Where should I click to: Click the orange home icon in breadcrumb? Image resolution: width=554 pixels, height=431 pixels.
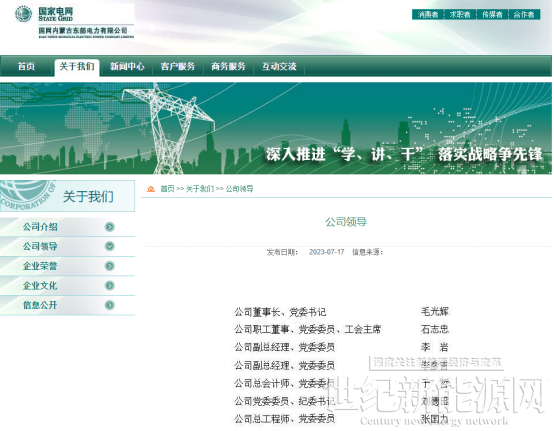(151, 189)
